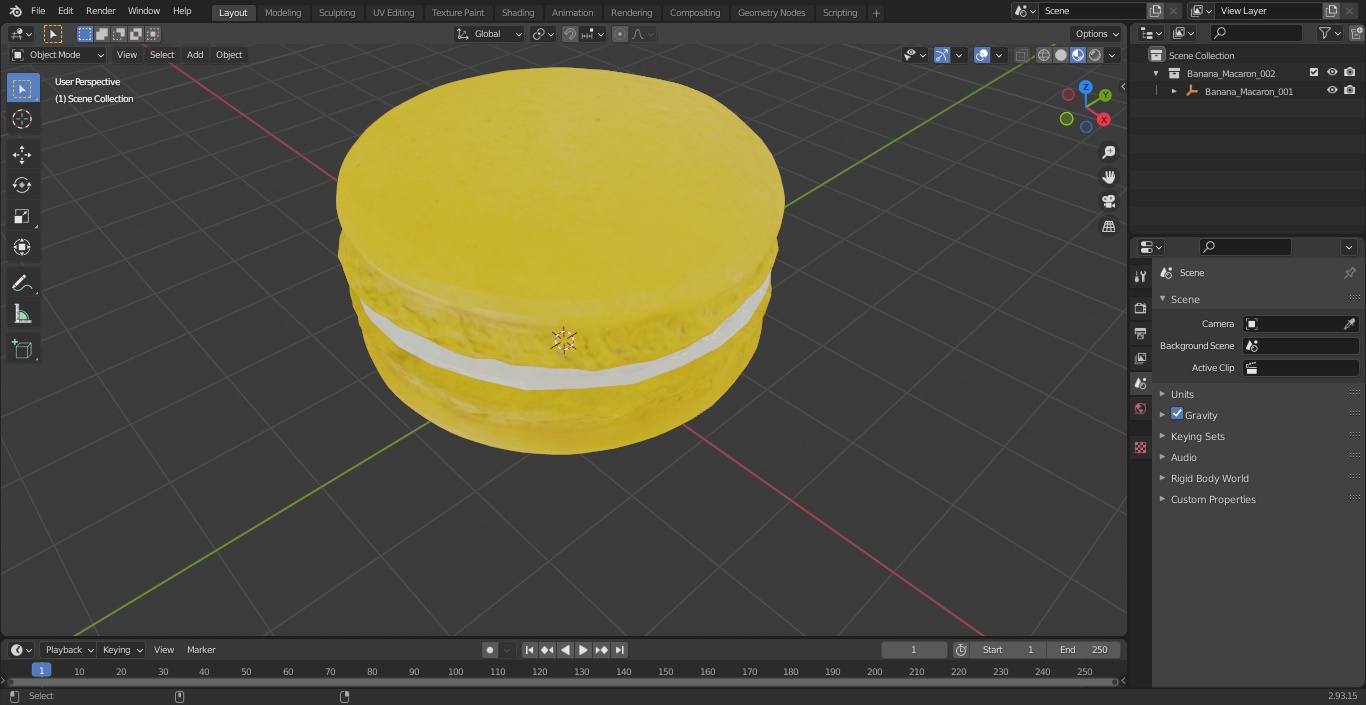
Task: Switch to the Sculpting workspace tab
Action: (x=337, y=13)
